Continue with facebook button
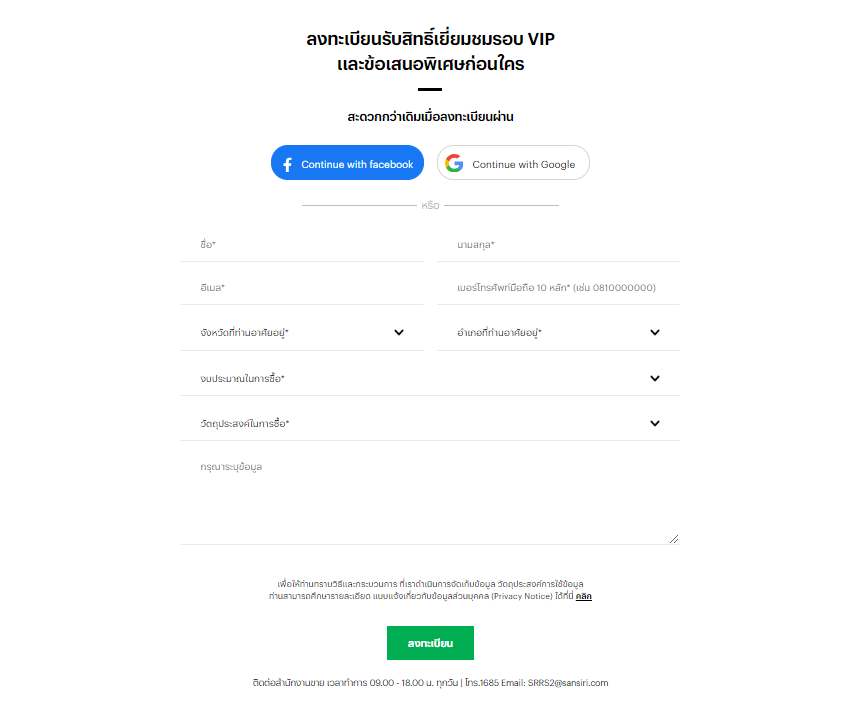This screenshot has height=703, width=861. 347,163
